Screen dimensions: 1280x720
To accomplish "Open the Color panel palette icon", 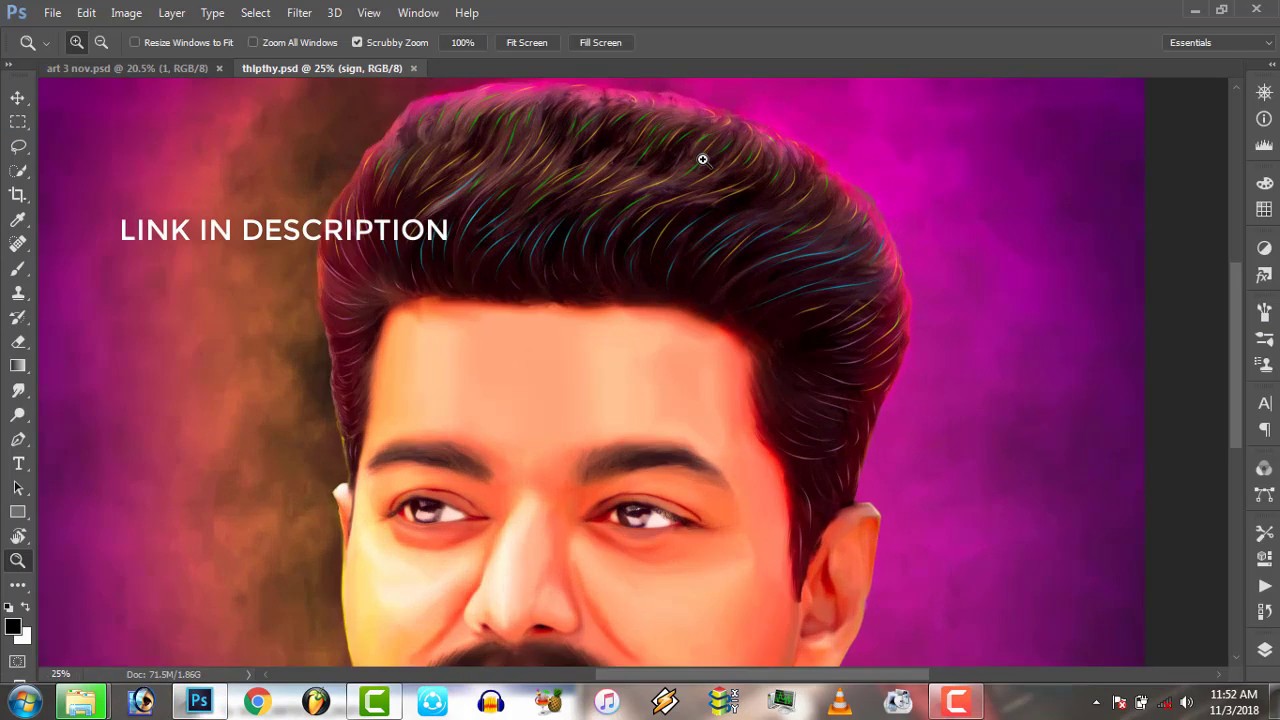I will click(1264, 184).
